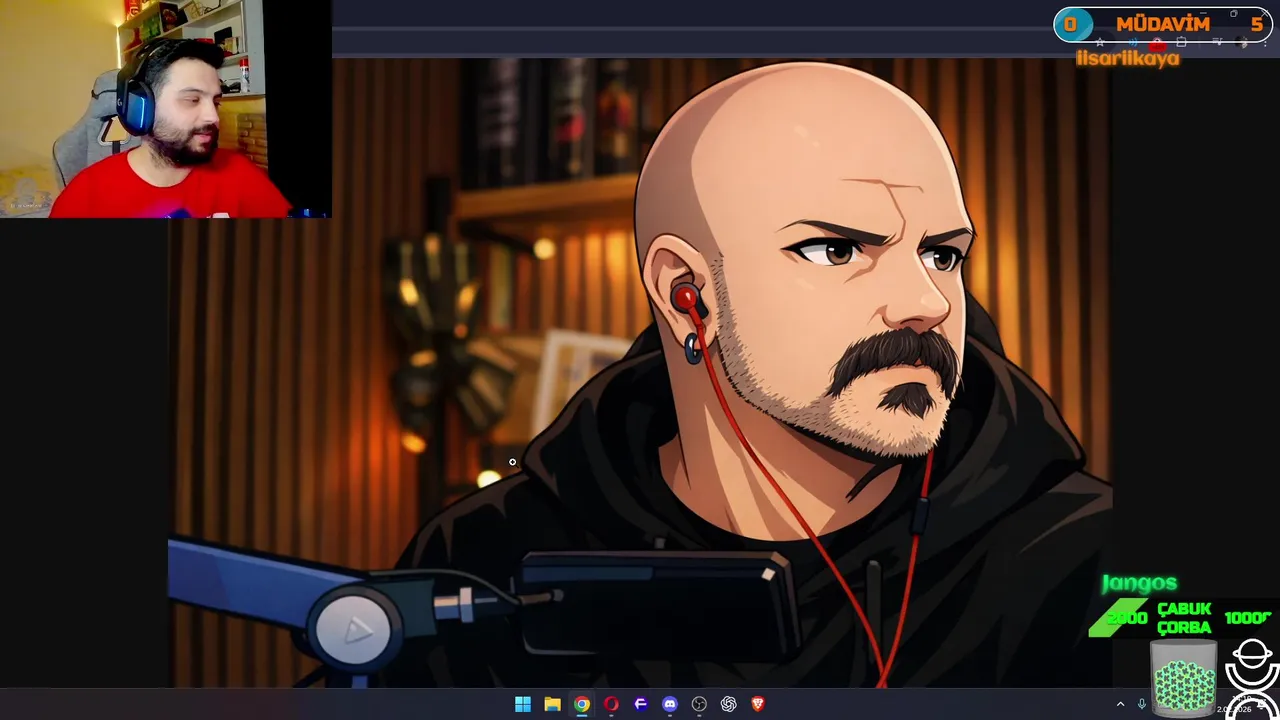Open the Windows Start menu
This screenshot has height=720, width=1280.
522,704
